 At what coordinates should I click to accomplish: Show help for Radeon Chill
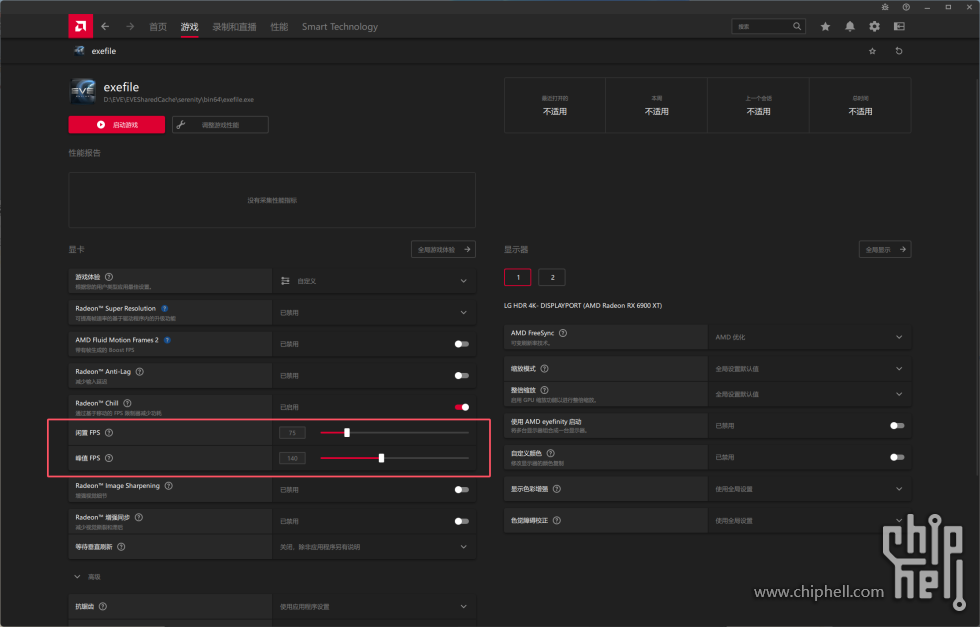128,403
